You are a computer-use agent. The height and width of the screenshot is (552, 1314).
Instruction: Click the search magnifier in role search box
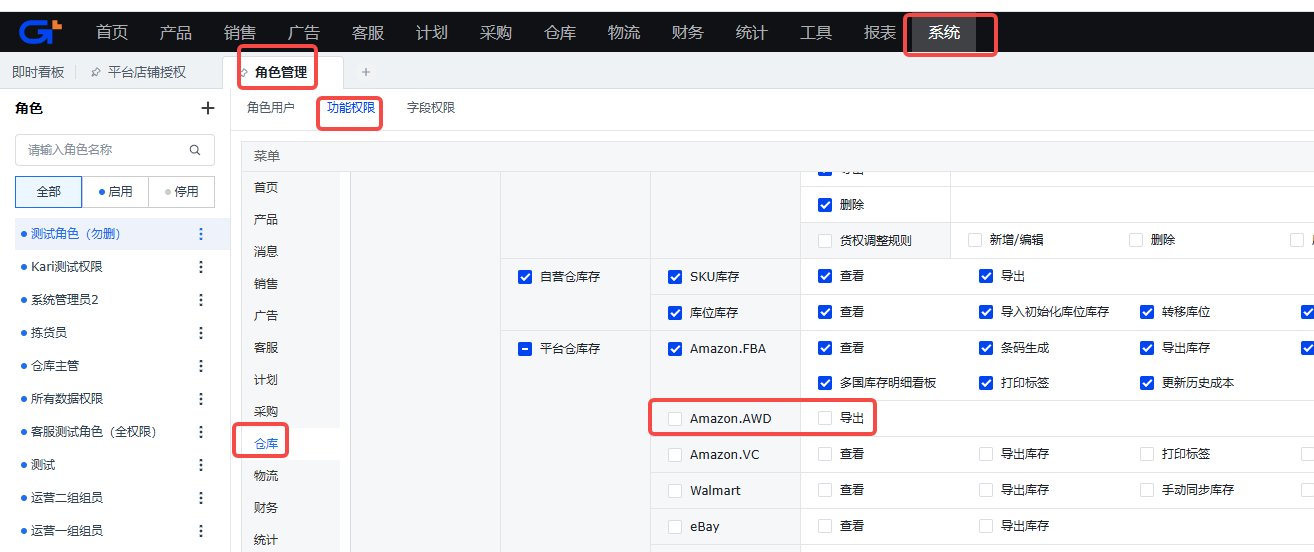click(x=195, y=150)
